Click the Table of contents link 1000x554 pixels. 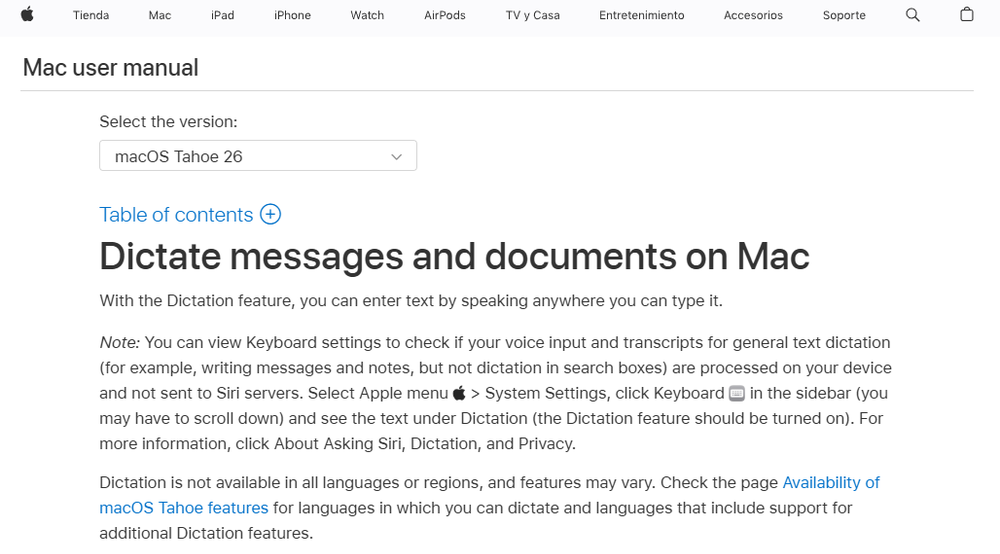[x=176, y=215]
